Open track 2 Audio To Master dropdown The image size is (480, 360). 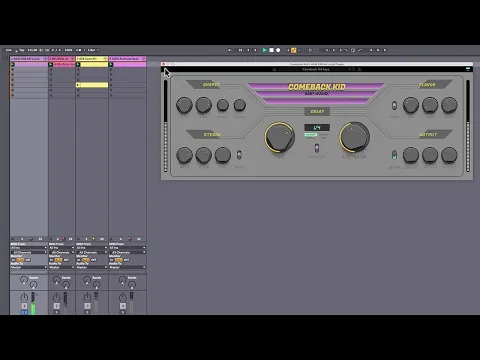click(x=62, y=267)
